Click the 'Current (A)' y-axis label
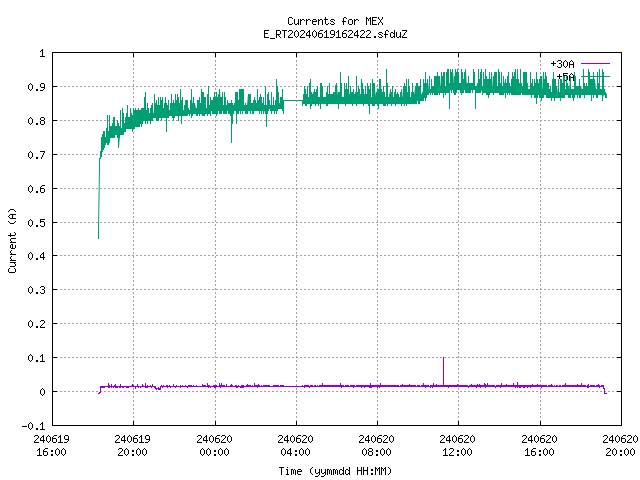 click(12, 240)
